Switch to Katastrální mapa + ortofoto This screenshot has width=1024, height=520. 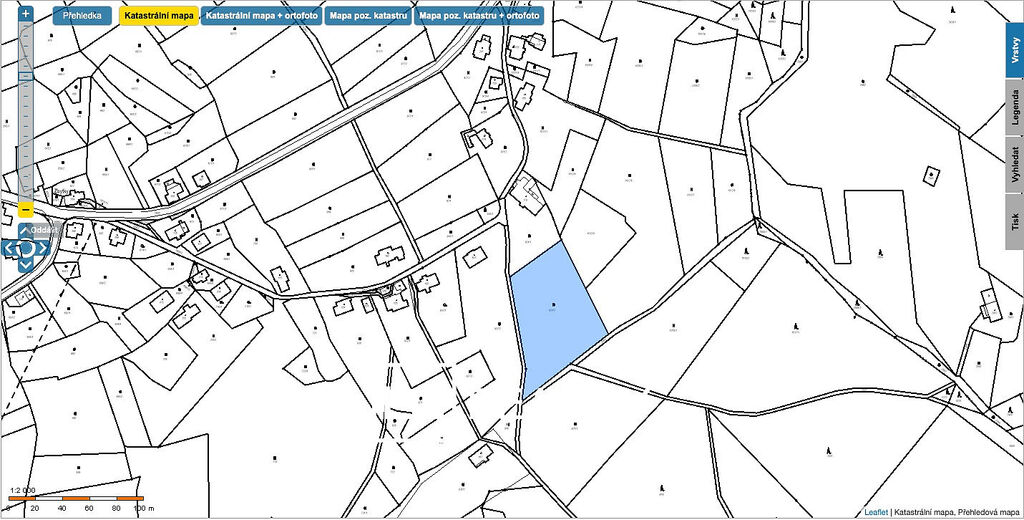(x=261, y=16)
